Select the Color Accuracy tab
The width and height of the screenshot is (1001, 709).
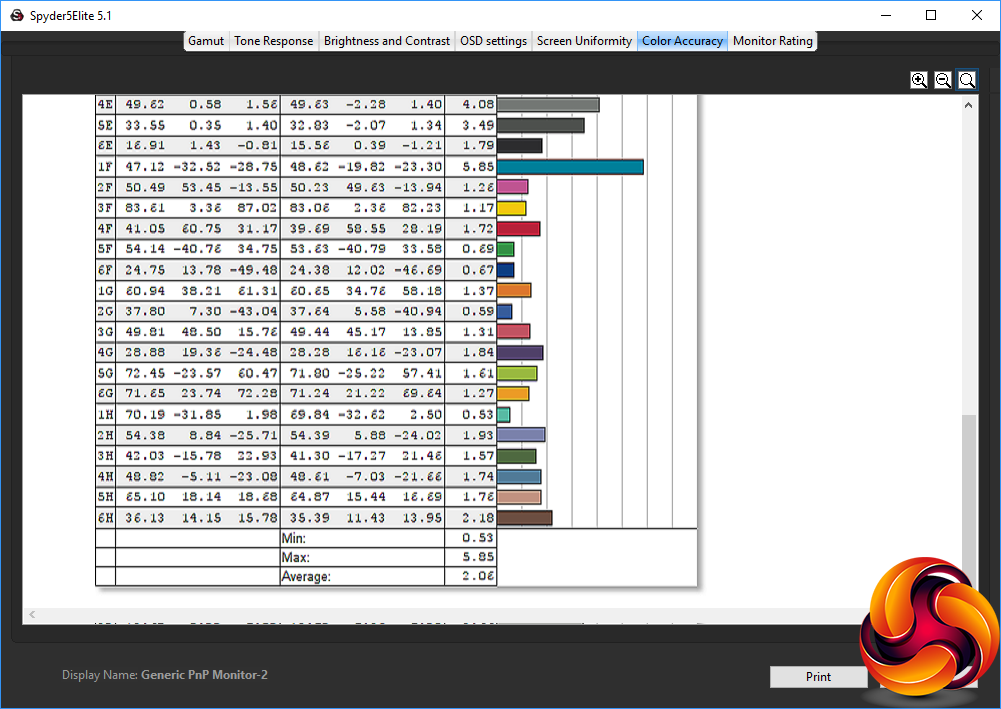point(682,41)
